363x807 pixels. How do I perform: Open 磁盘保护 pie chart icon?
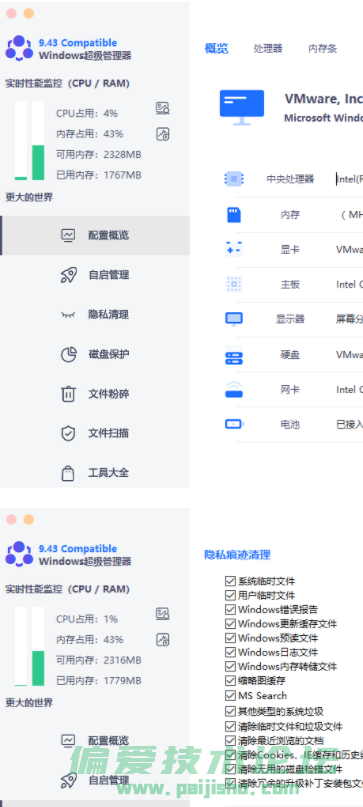click(x=68, y=354)
